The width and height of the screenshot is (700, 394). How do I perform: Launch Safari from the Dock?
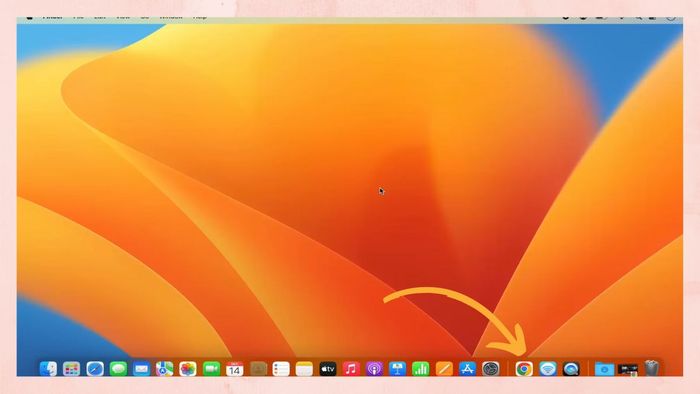[95, 369]
